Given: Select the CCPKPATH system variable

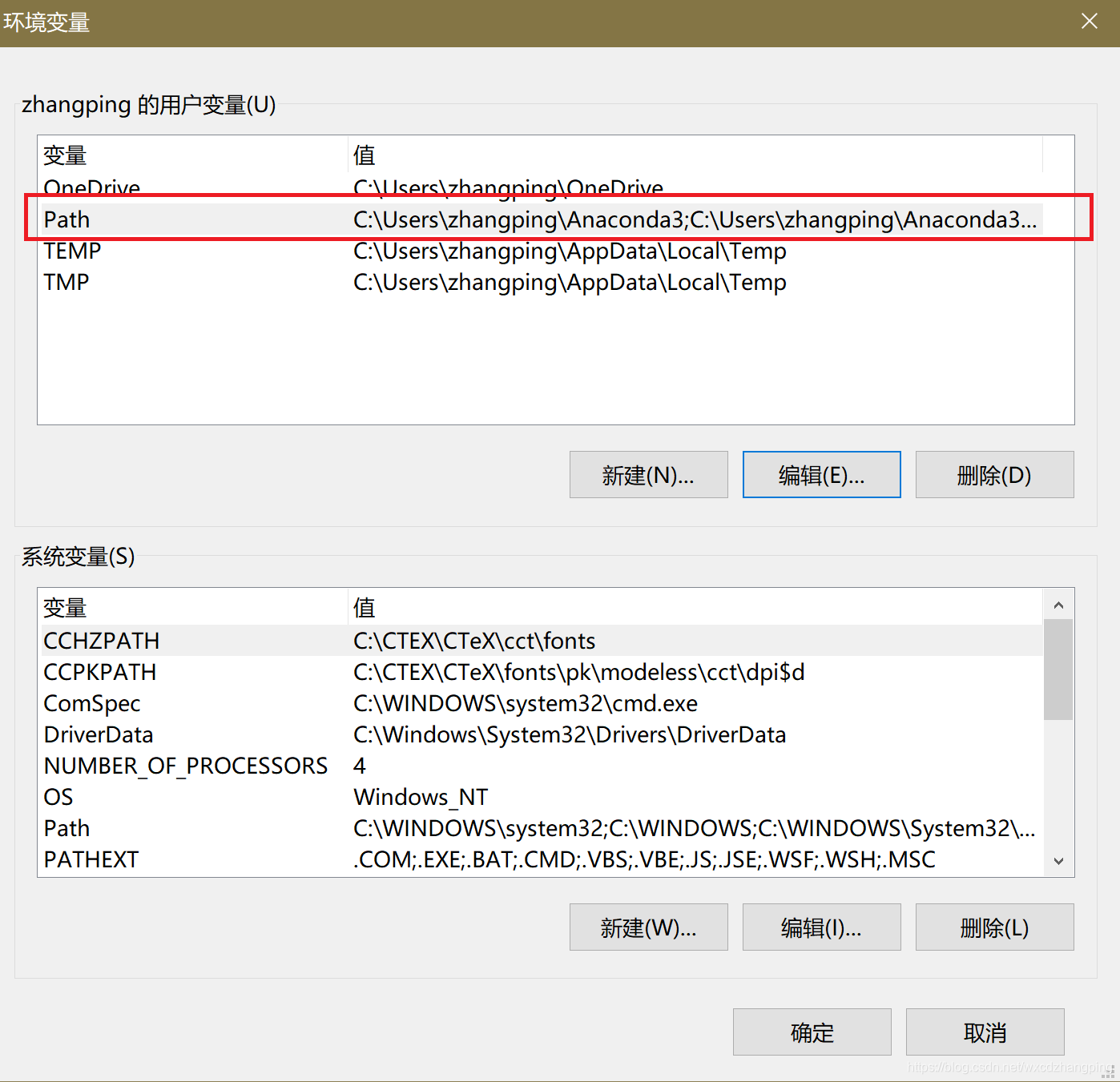Looking at the screenshot, I should (x=541, y=672).
